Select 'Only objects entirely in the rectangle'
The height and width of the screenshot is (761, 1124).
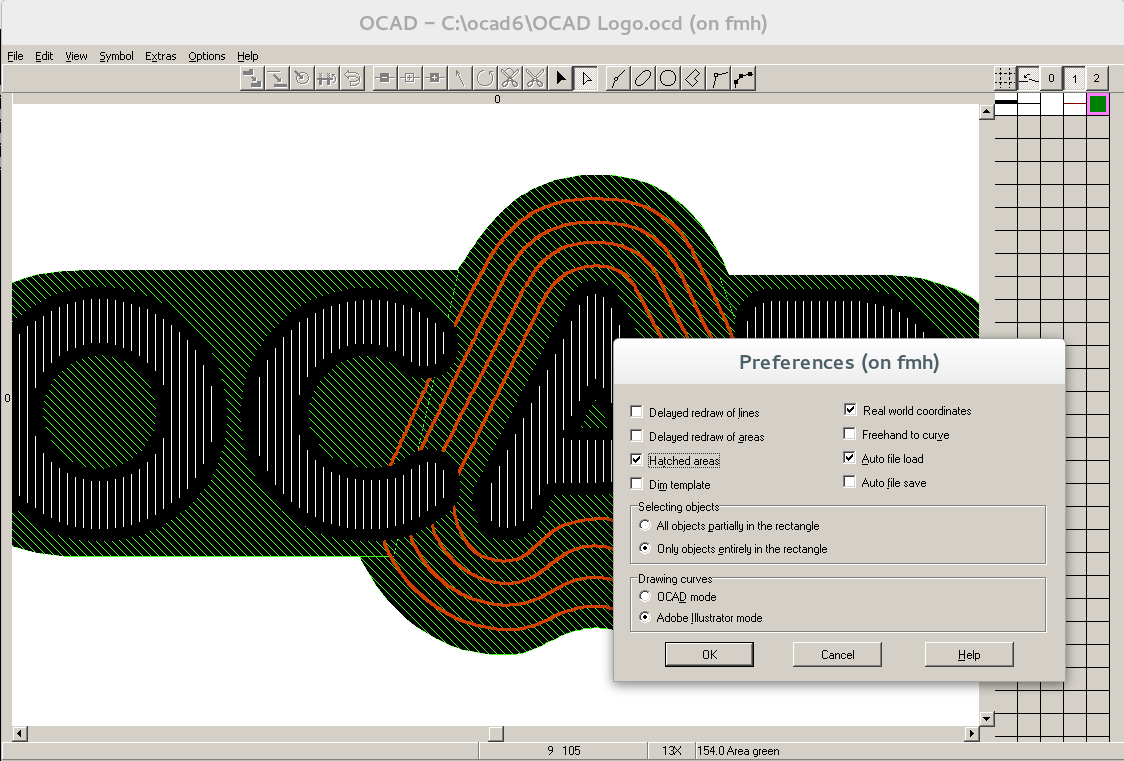645,548
